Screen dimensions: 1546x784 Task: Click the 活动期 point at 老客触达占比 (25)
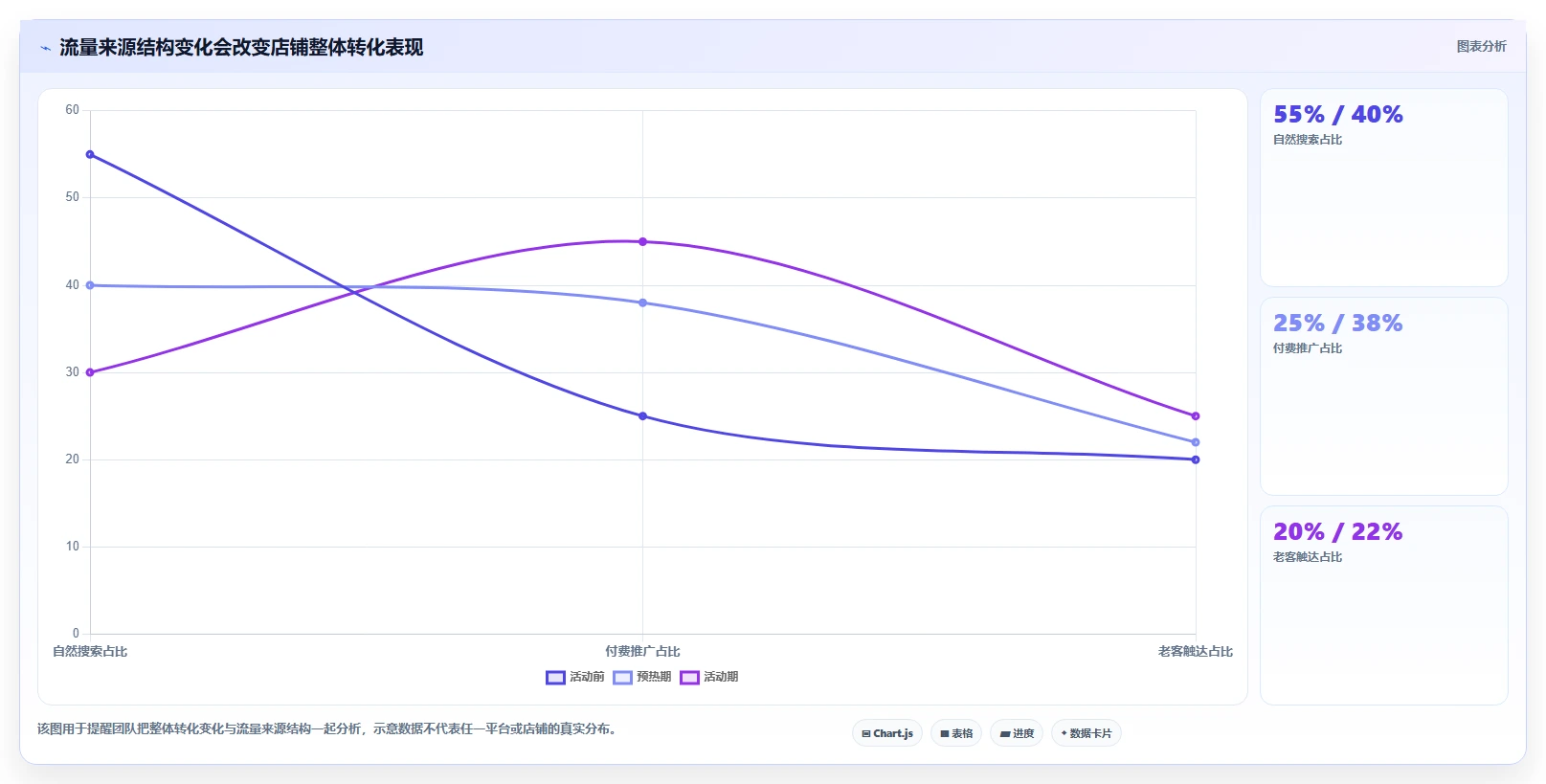(1196, 416)
